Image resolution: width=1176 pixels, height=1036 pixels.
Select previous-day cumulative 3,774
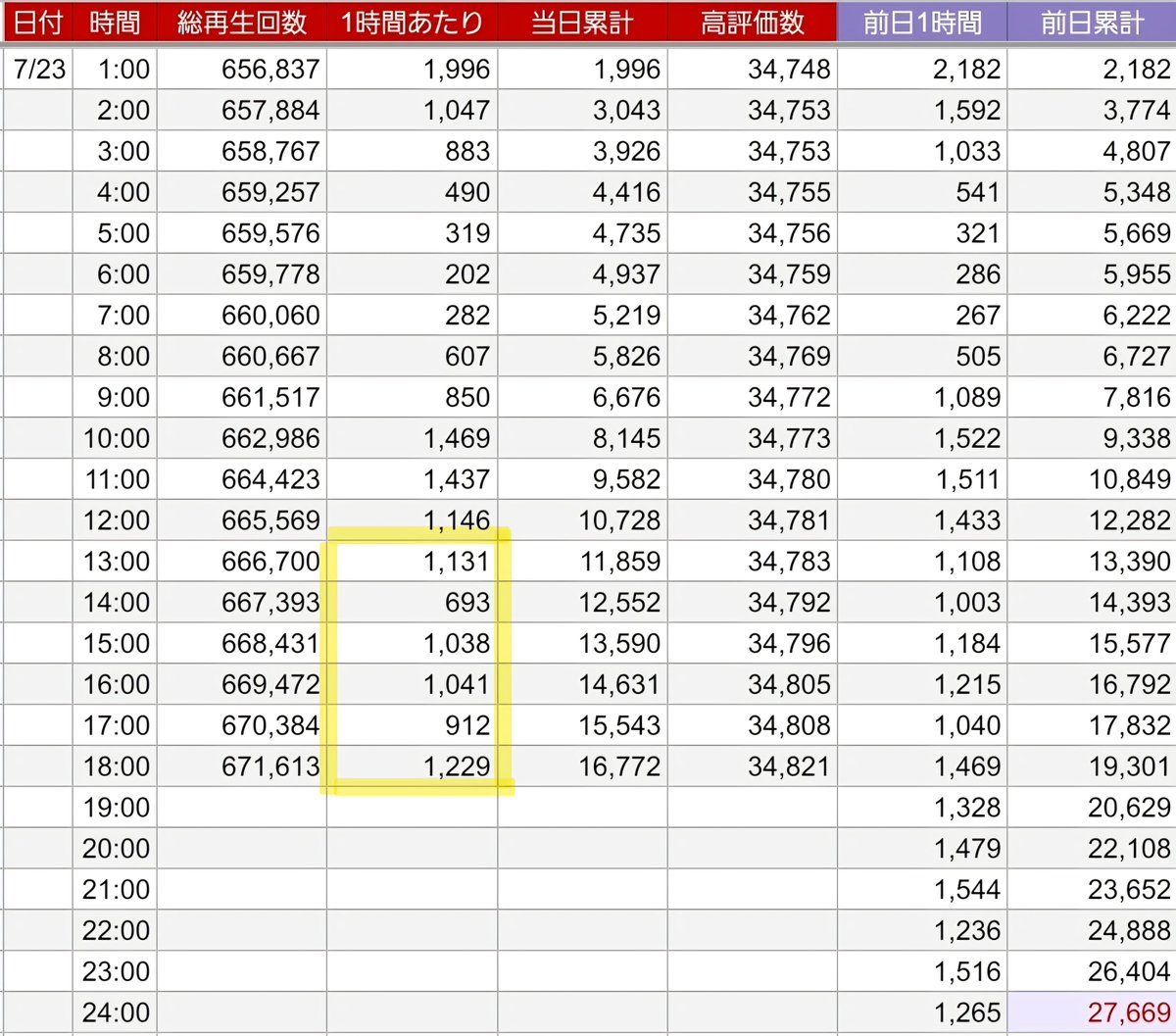coord(1092,110)
